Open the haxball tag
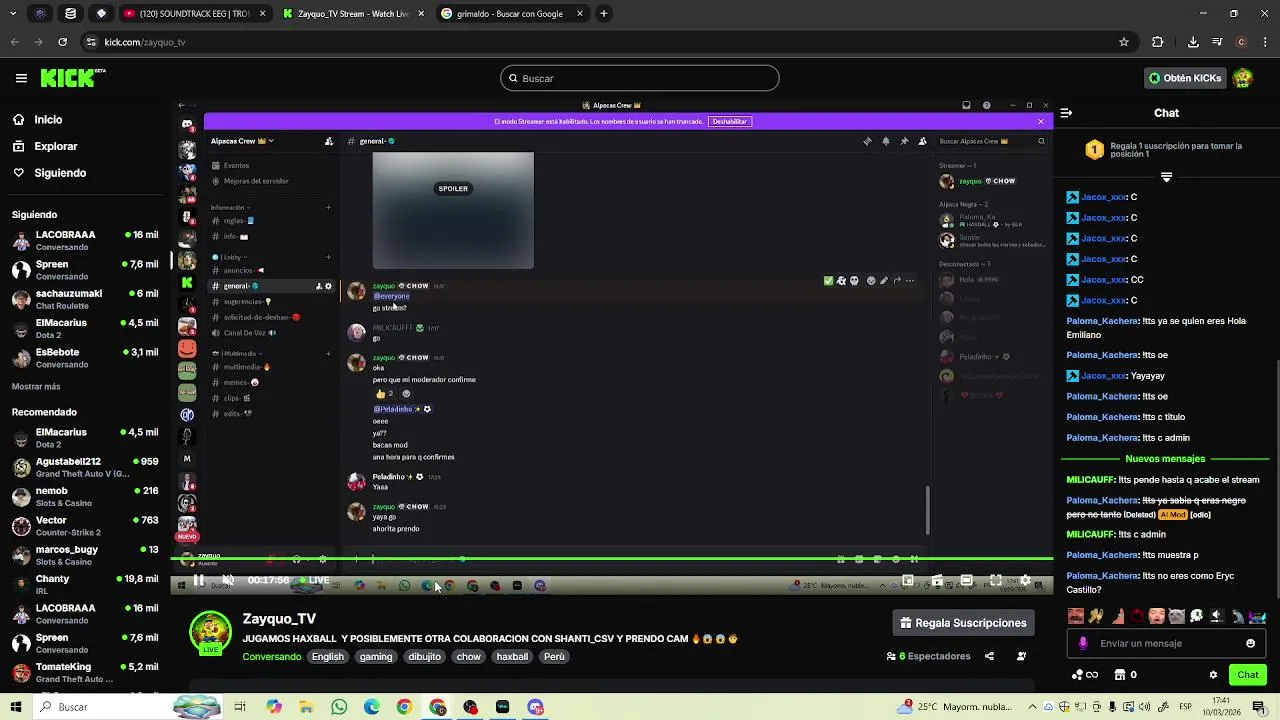The image size is (1280, 720). (512, 657)
